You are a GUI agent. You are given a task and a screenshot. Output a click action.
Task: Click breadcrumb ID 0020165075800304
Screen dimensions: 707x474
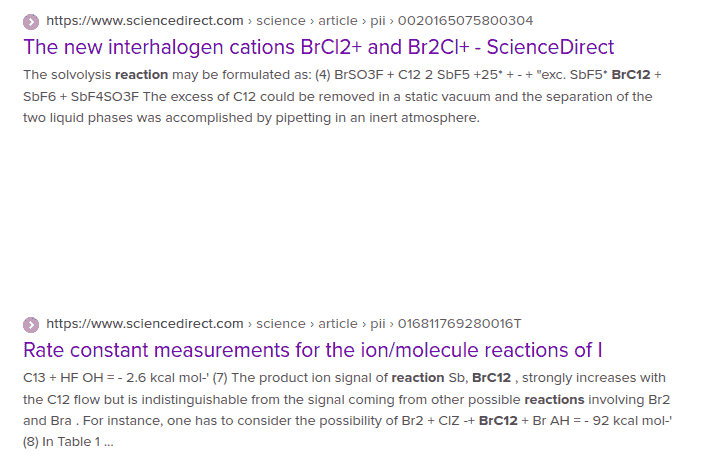pos(466,21)
